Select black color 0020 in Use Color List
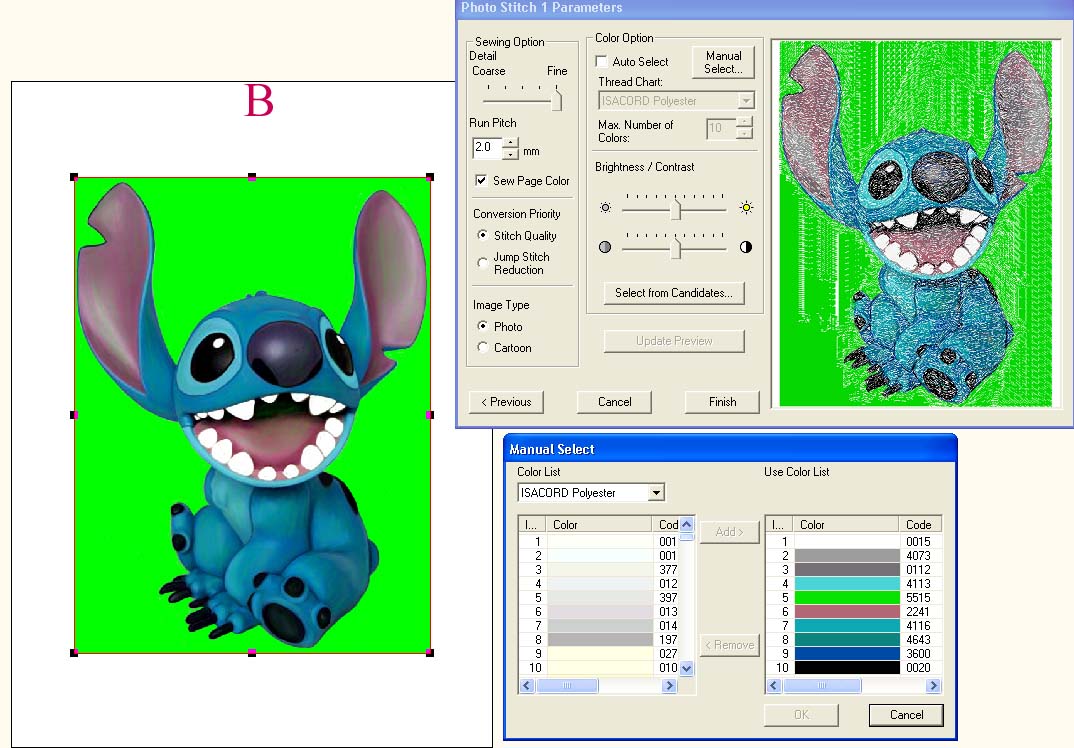 (853, 668)
